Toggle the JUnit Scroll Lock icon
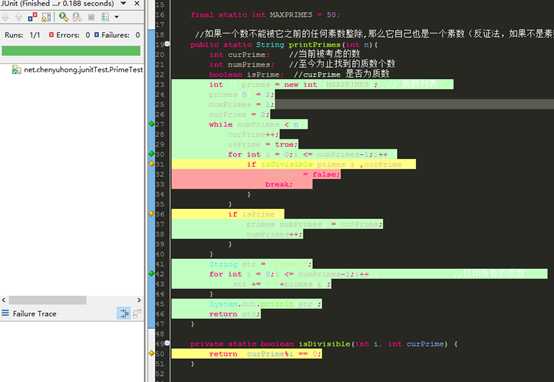The height and width of the screenshot is (382, 554). coord(46,17)
